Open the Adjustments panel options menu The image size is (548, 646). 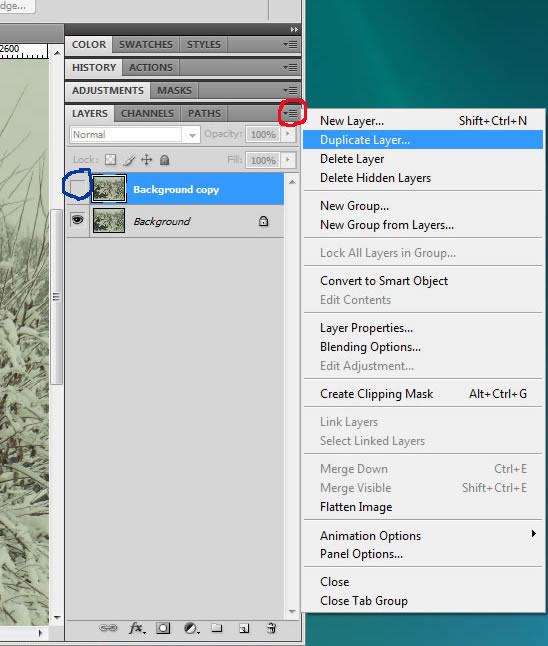[x=290, y=90]
